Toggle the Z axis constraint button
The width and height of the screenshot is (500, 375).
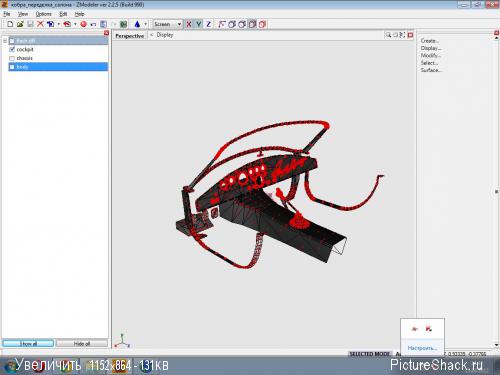click(x=209, y=24)
